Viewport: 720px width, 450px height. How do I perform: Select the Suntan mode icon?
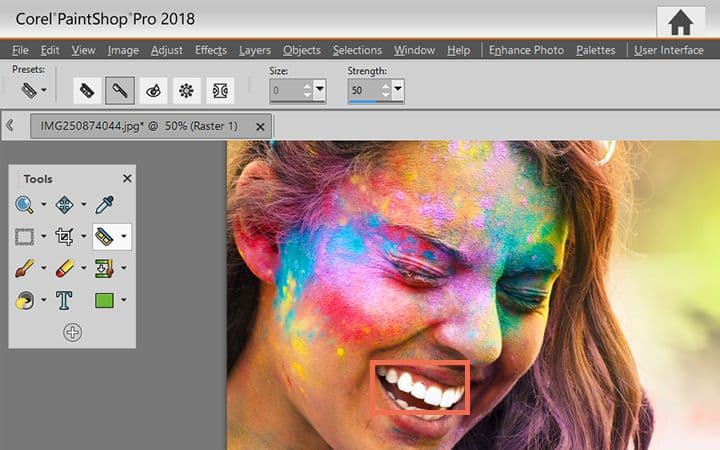click(186, 90)
